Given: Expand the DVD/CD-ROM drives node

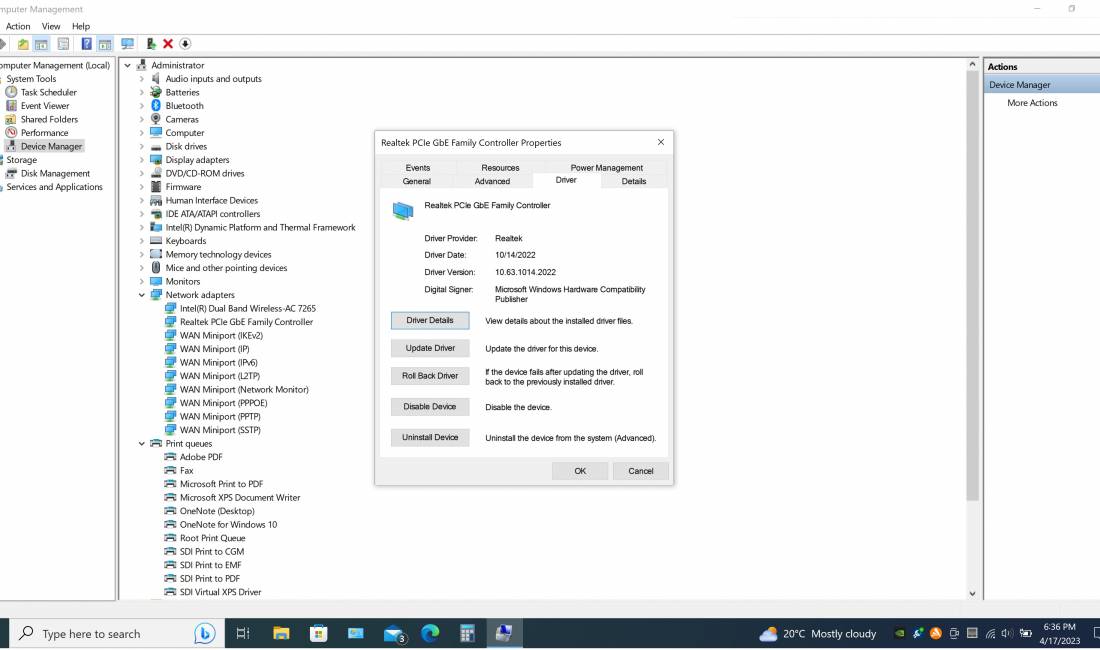Looking at the screenshot, I should (x=142, y=173).
